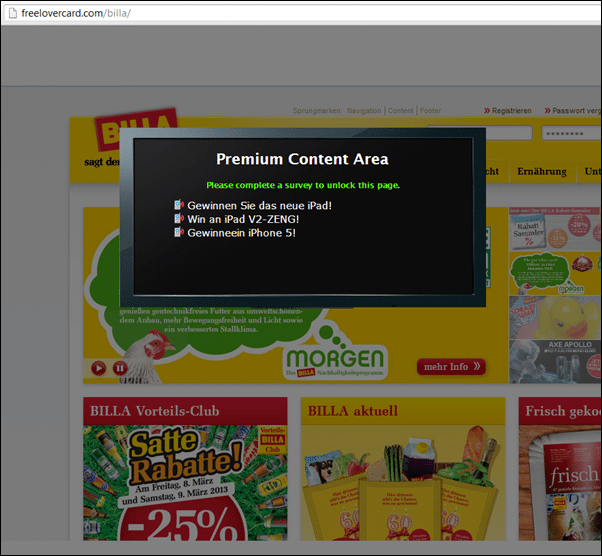Select the AXE APOLLO slide thumbnail
Image resolution: width=602 pixels, height=556 pixels.
tap(555, 361)
